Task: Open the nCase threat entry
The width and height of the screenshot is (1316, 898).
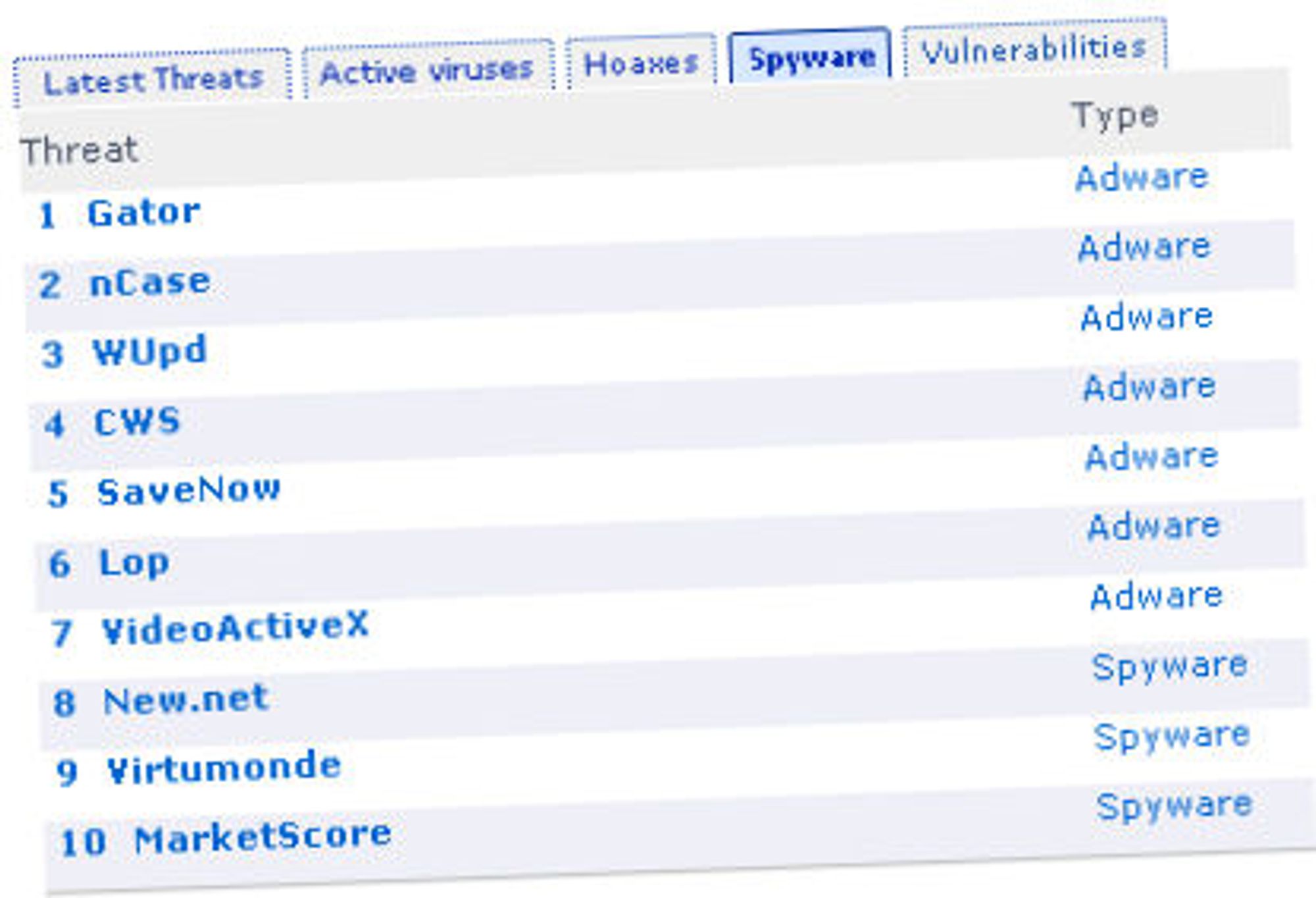Action: click(150, 282)
